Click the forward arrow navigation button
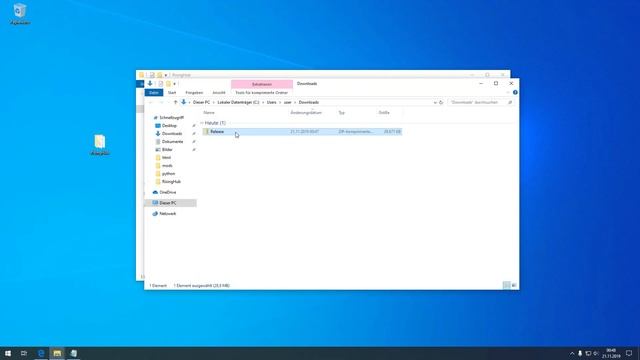640x360 pixels. click(161, 102)
